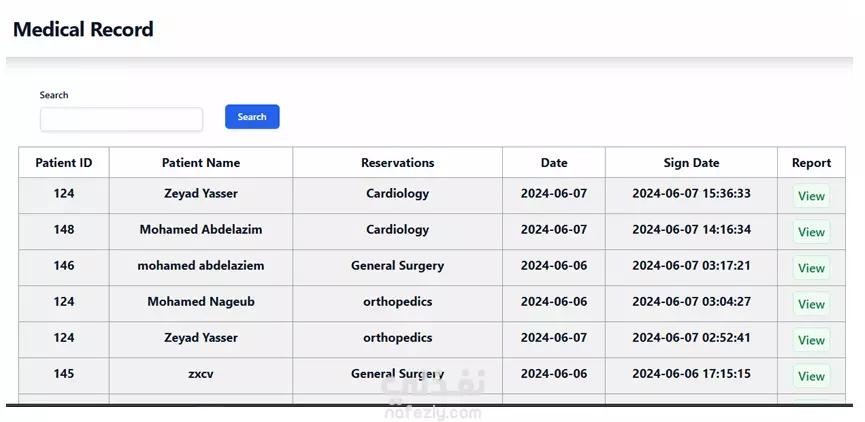Click the Date column header

(554, 163)
